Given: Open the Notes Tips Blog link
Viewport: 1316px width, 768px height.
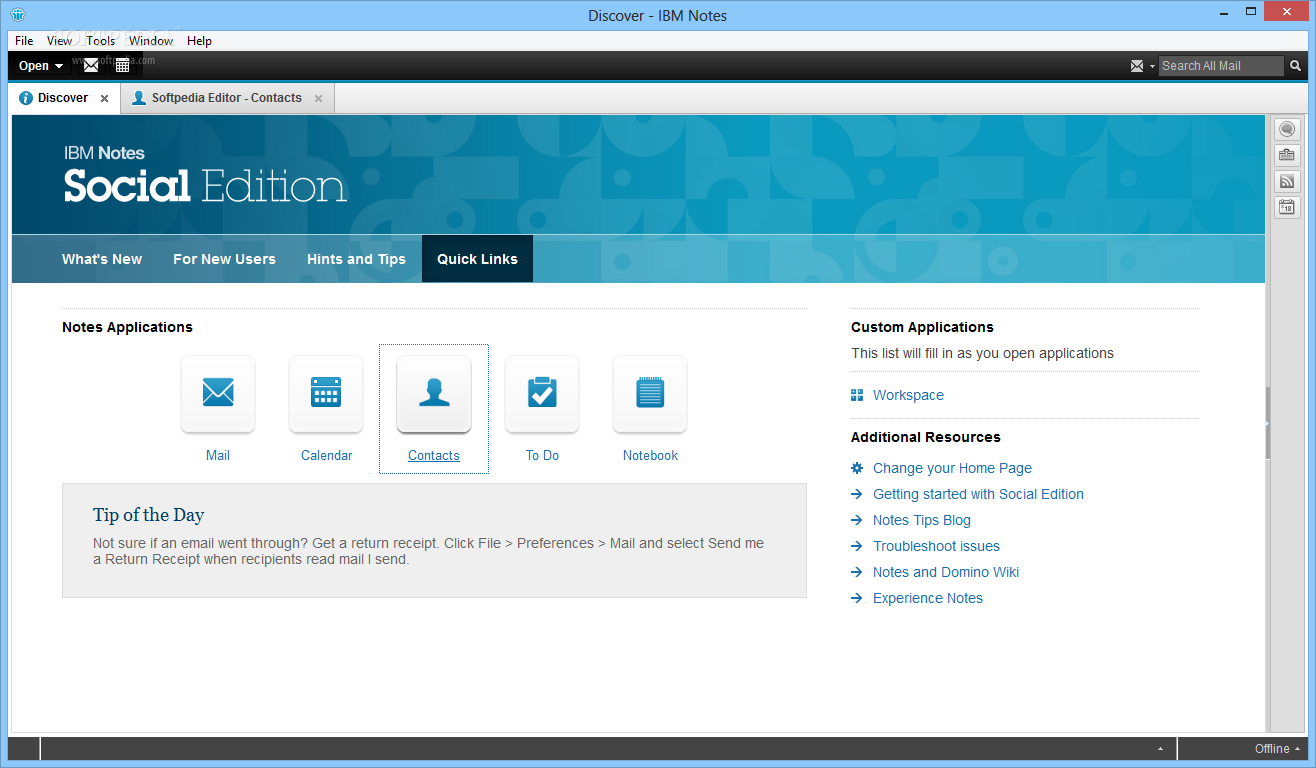Looking at the screenshot, I should 921,520.
